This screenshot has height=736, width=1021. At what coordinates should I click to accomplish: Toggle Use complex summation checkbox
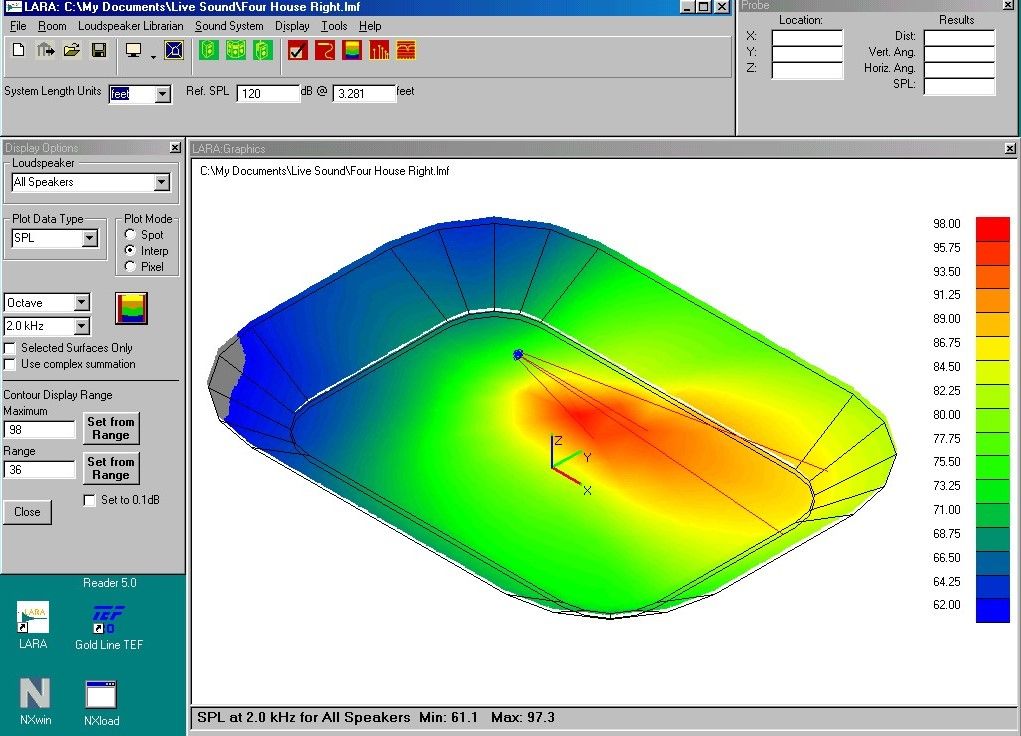(x=10, y=364)
